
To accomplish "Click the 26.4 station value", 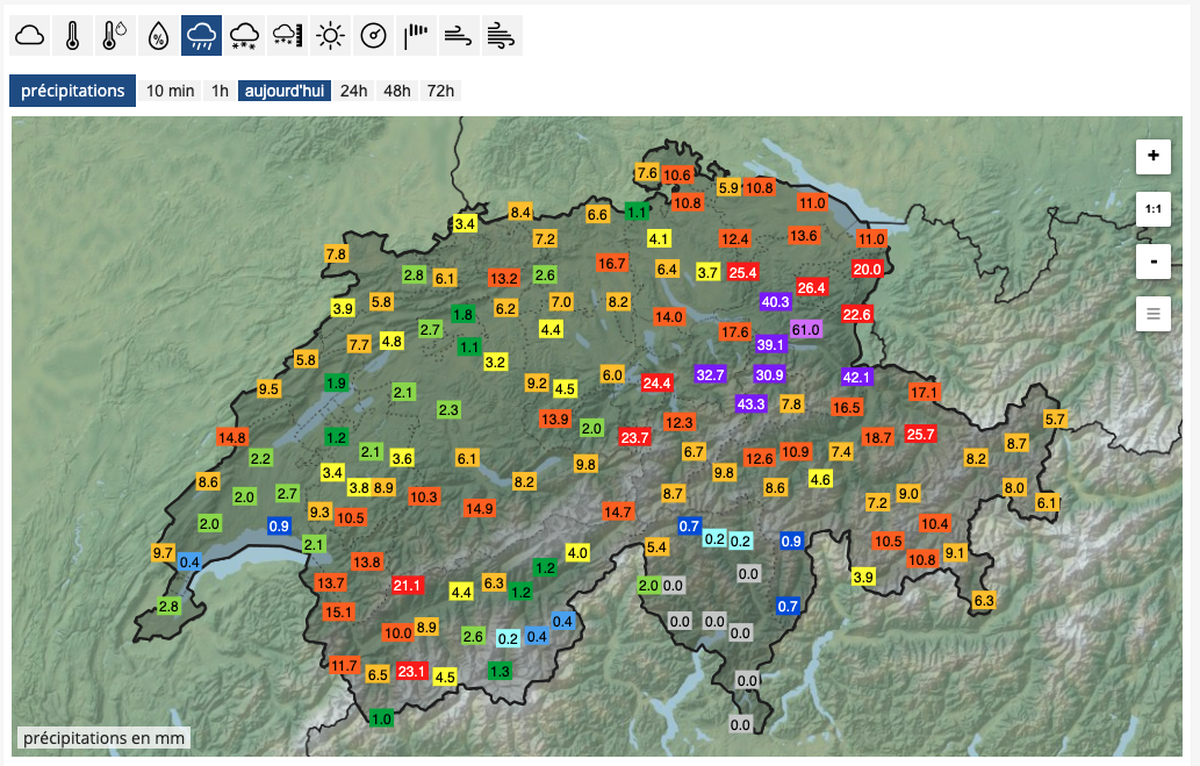I will (811, 287).
